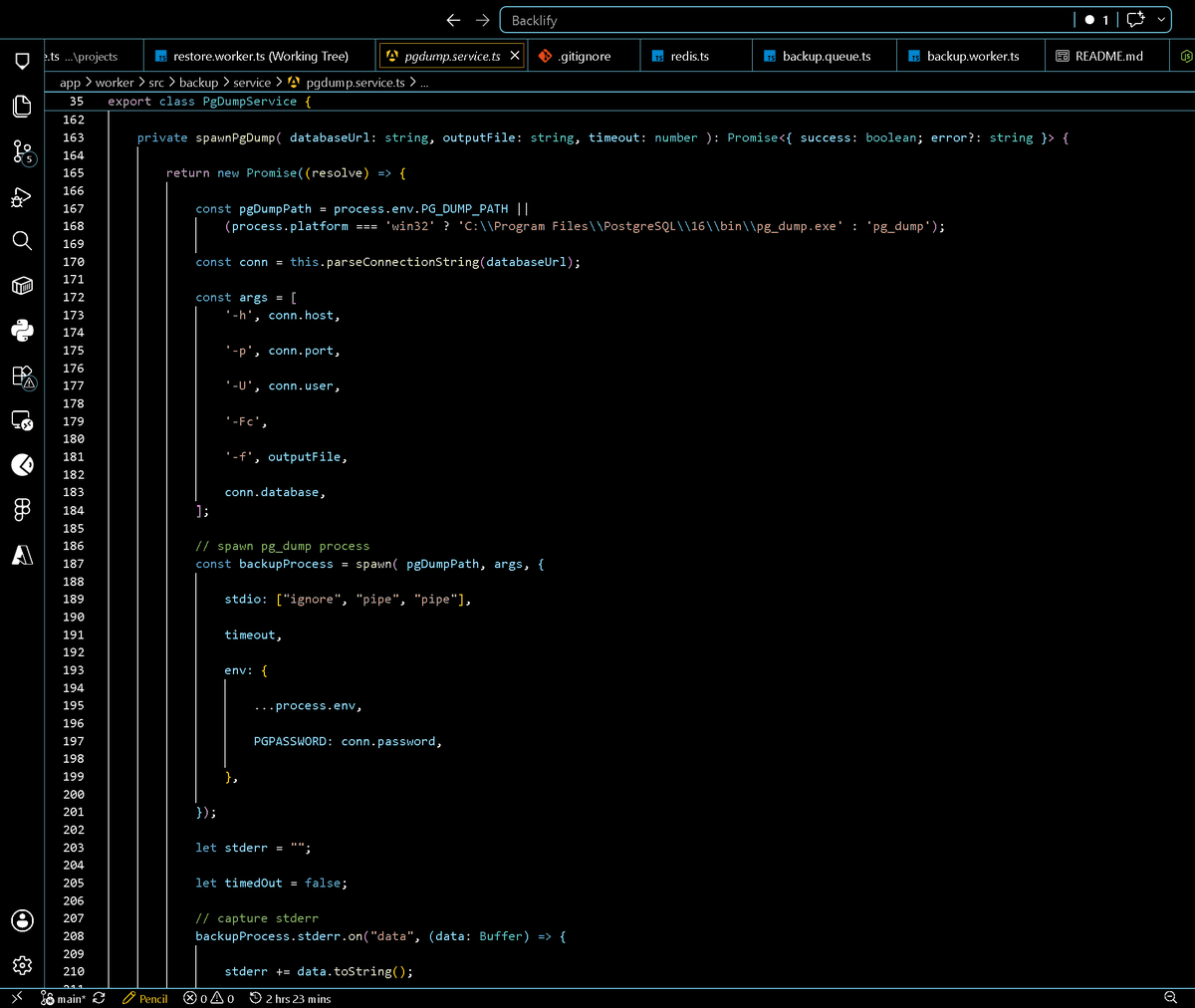Click 'PG_DUMP_PATH' on line 167

[x=465, y=208]
